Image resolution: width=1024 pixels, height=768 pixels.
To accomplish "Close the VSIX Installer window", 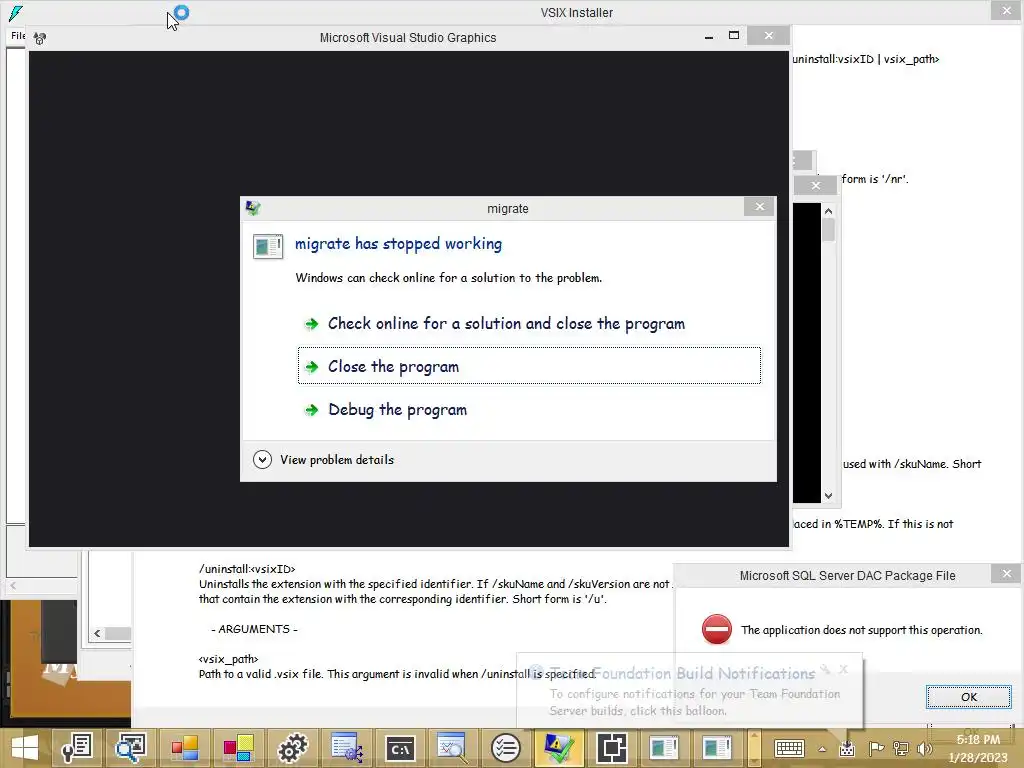I will tap(1006, 10).
